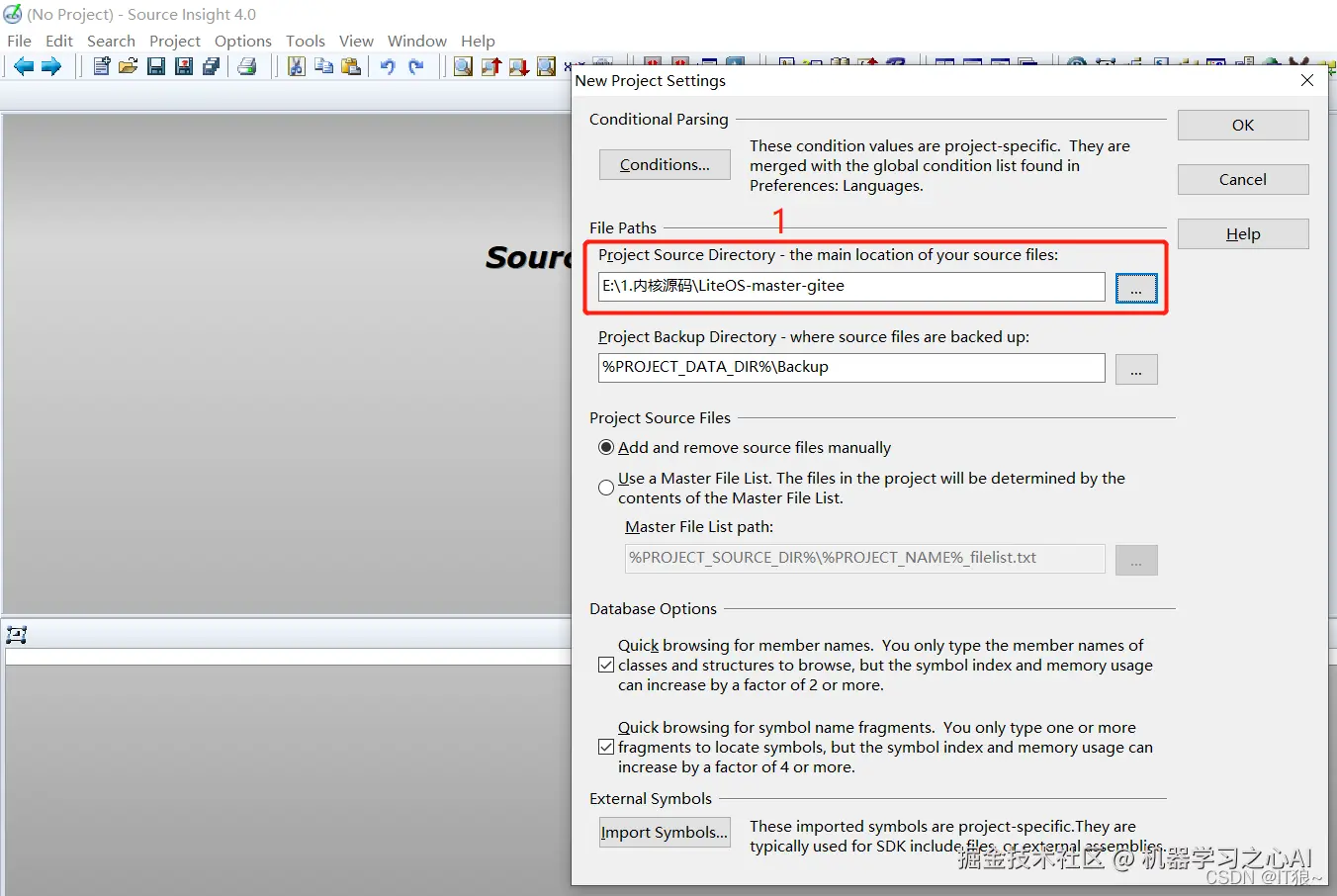The image size is (1337, 896).
Task: Open the Tools menu
Action: coord(306,41)
